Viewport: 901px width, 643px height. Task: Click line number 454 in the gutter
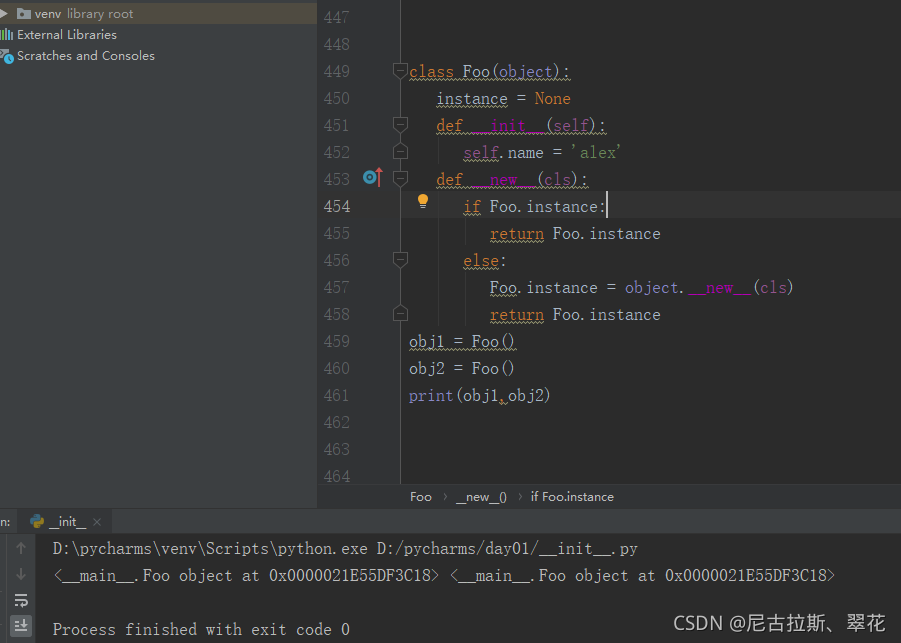tap(337, 206)
